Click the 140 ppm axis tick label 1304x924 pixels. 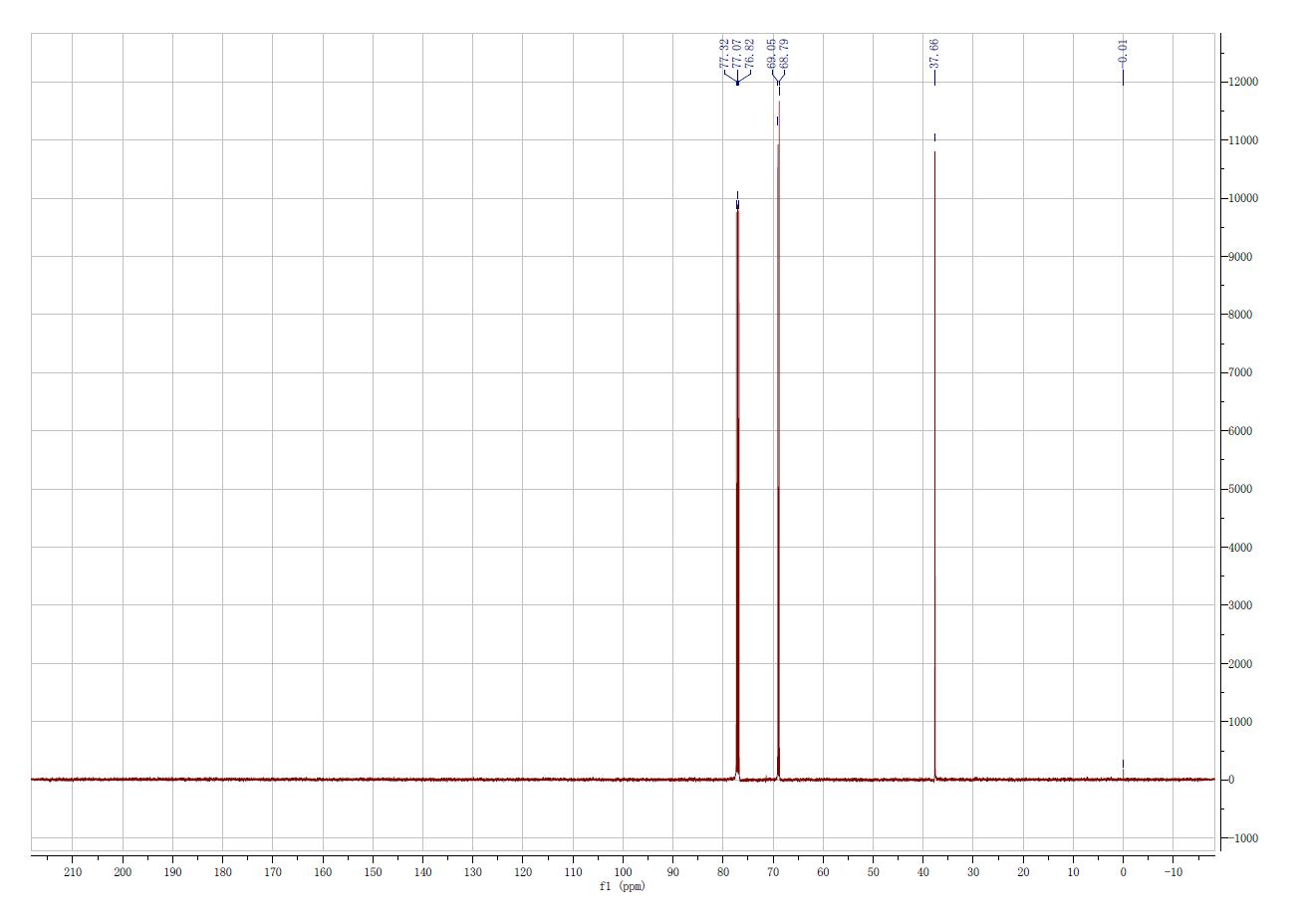(x=422, y=873)
